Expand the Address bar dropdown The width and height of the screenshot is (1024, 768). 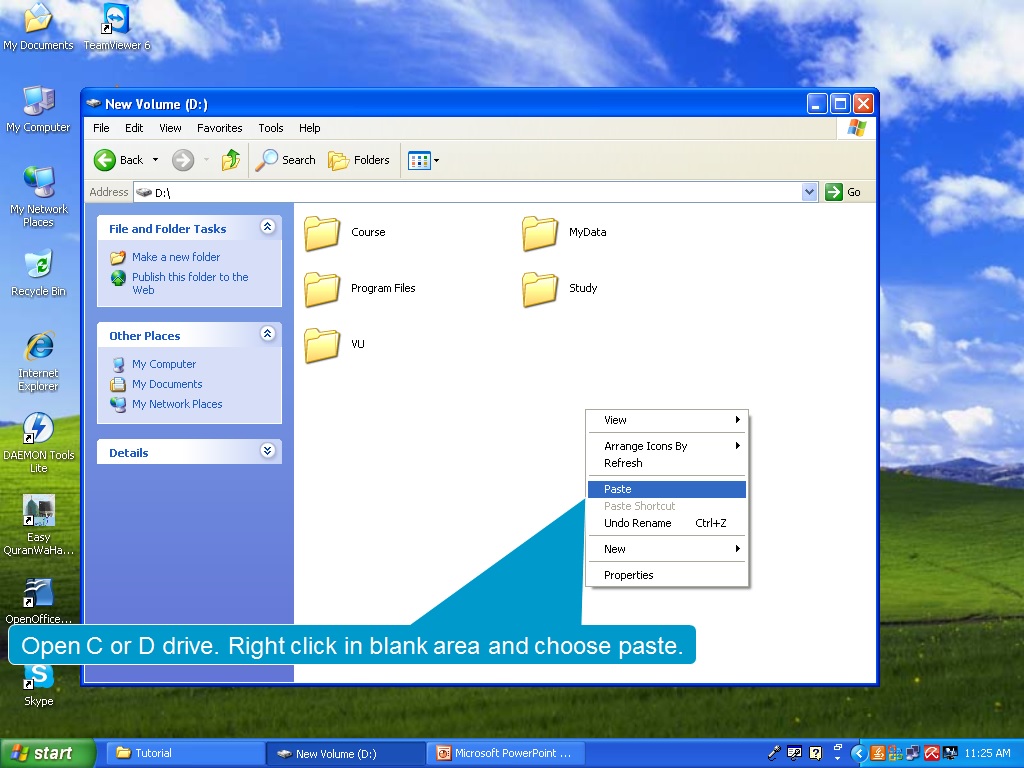(x=810, y=192)
